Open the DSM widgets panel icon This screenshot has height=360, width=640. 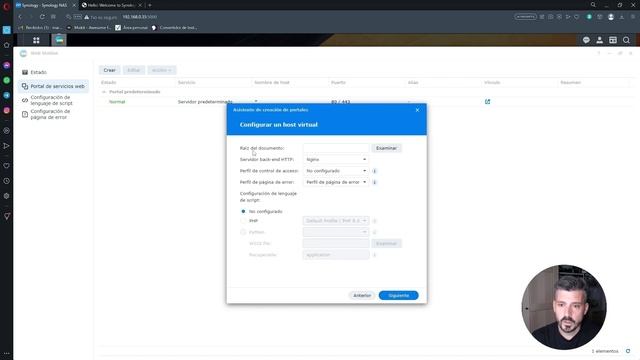[x=613, y=40]
